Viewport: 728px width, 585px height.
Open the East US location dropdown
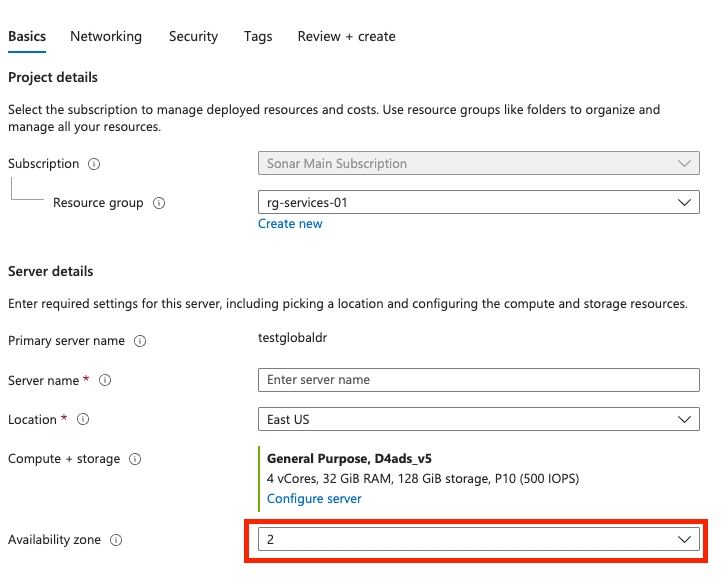(x=478, y=419)
